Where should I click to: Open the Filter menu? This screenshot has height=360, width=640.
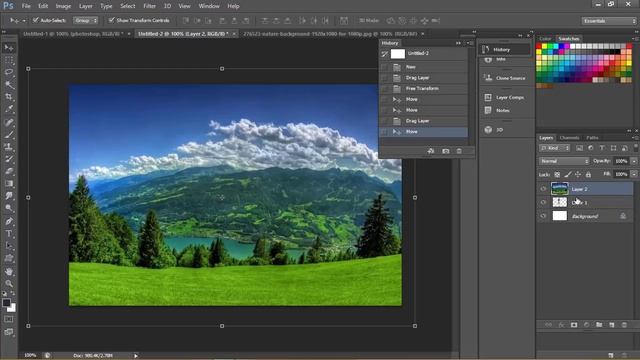[149, 6]
